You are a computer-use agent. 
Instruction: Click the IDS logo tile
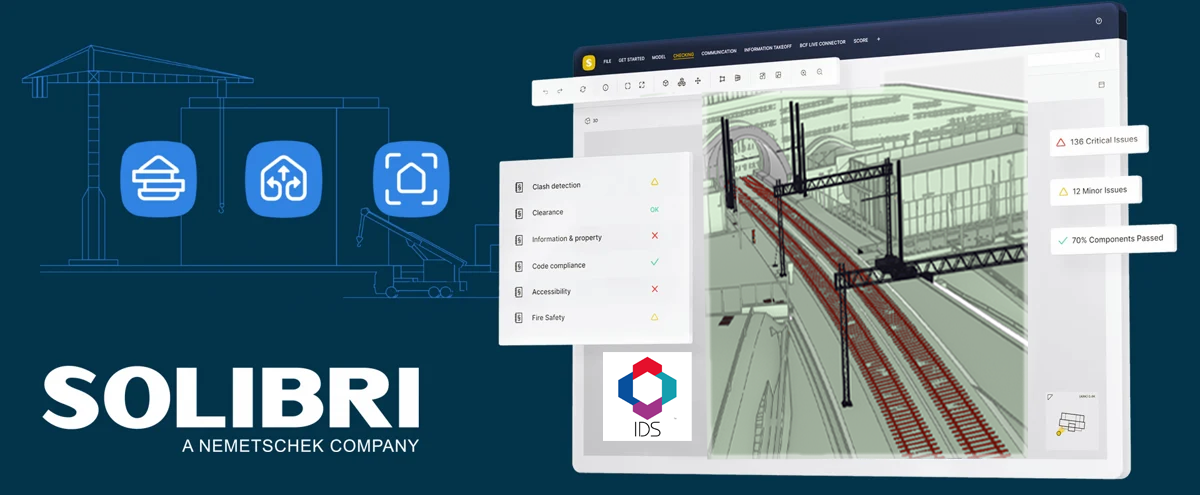pyautogui.click(x=647, y=396)
